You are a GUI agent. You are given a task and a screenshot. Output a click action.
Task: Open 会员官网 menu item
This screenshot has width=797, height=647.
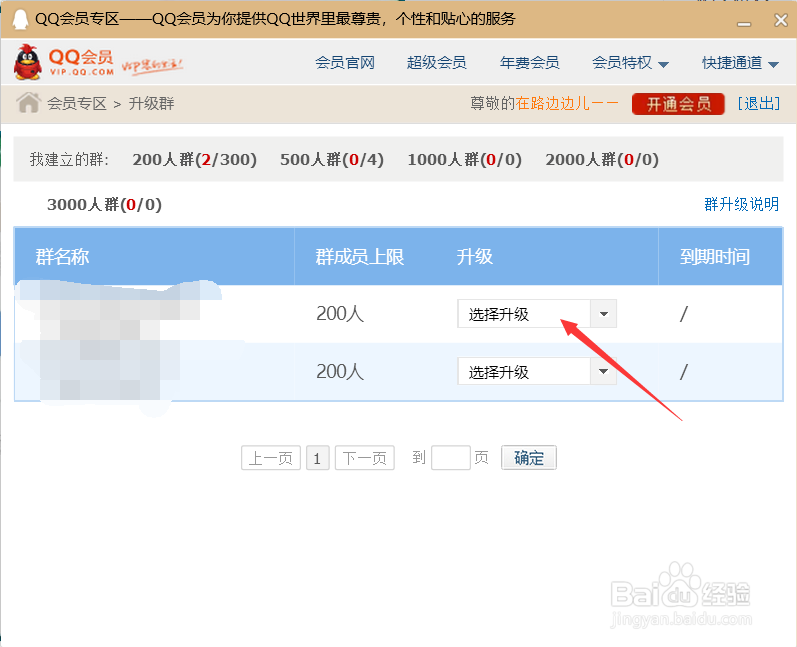pos(345,63)
